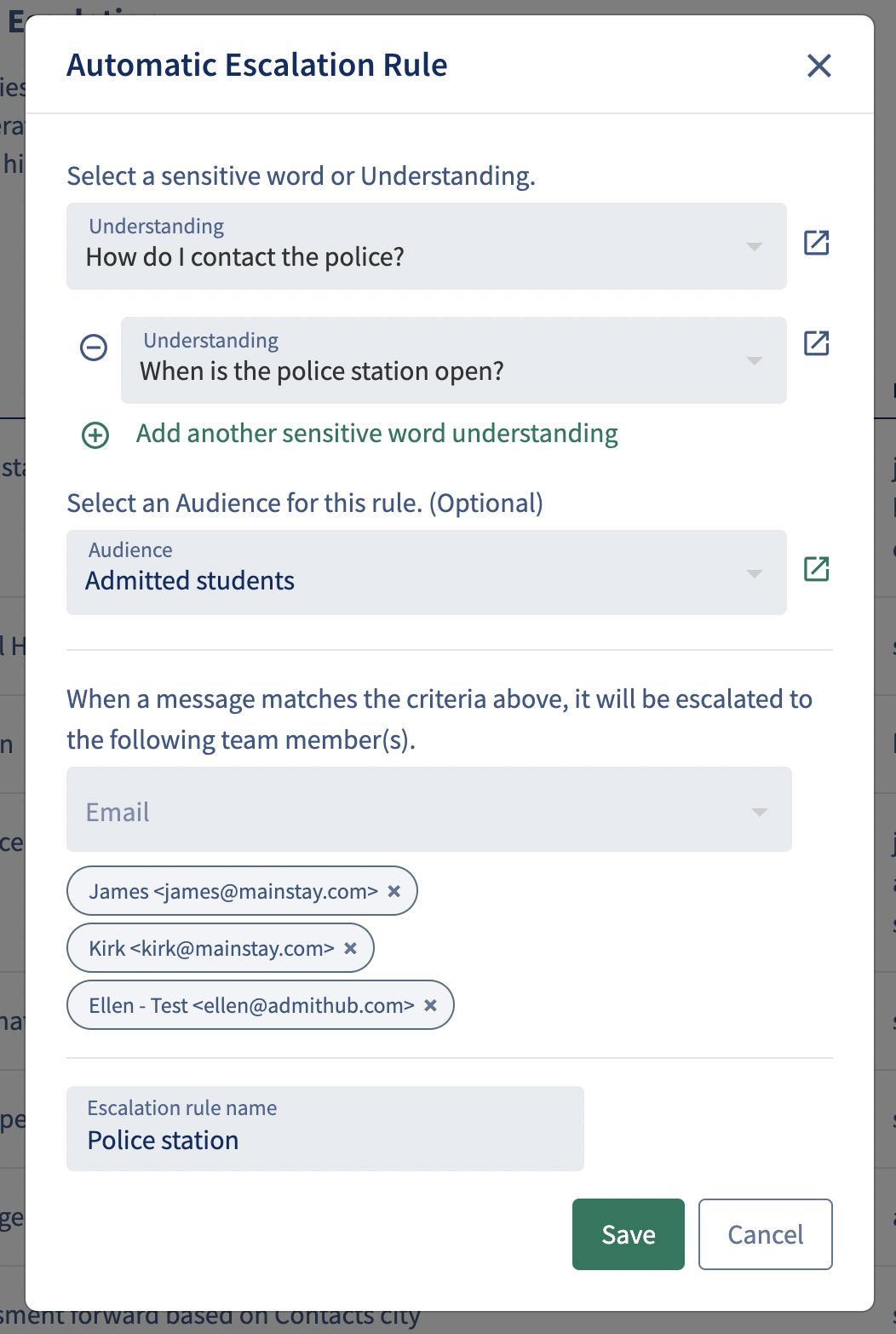This screenshot has height=1334, width=896.
Task: Remove James from escalation recipients
Action: pos(394,891)
